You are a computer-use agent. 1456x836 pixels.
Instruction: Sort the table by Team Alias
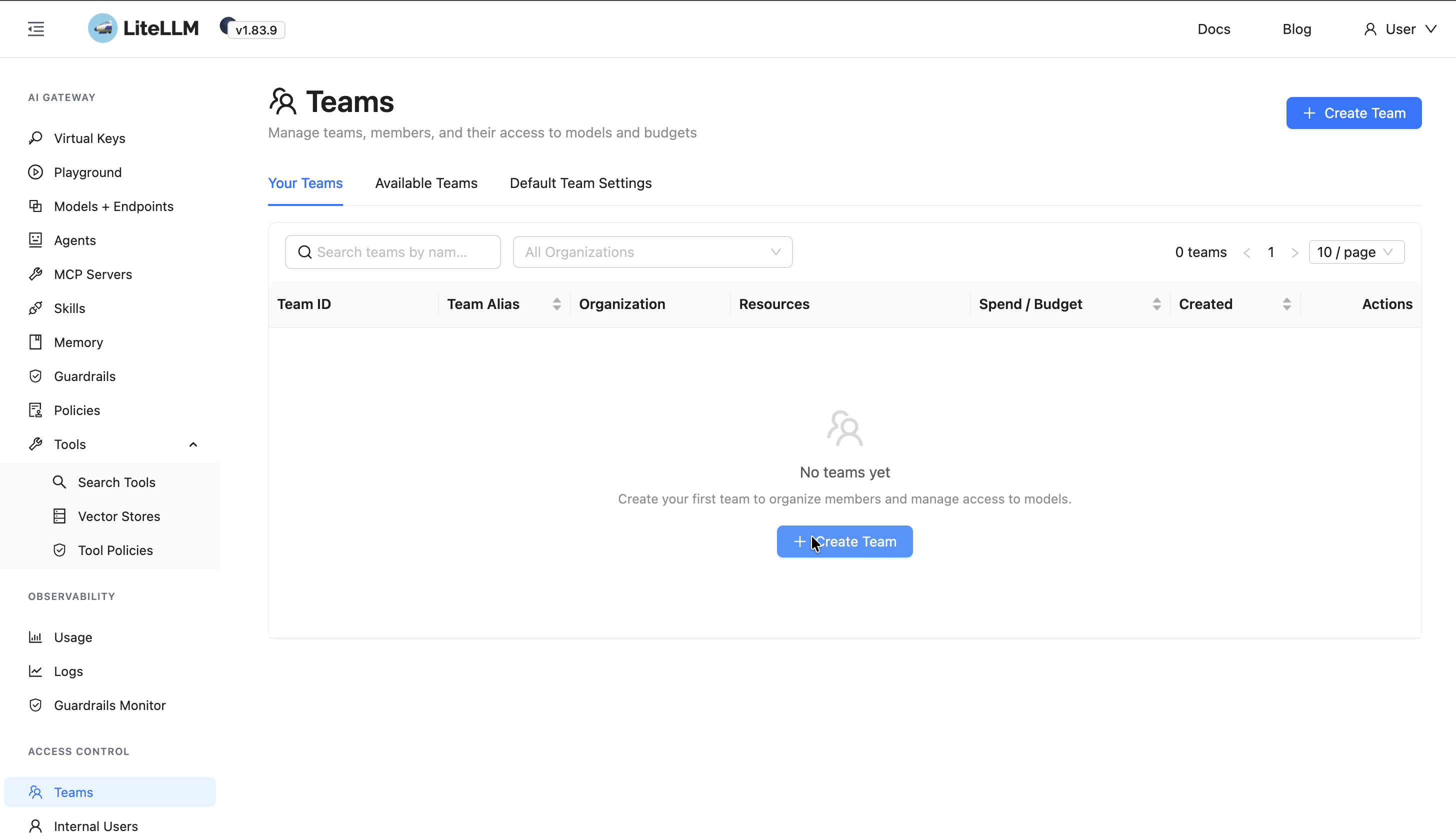(x=556, y=304)
